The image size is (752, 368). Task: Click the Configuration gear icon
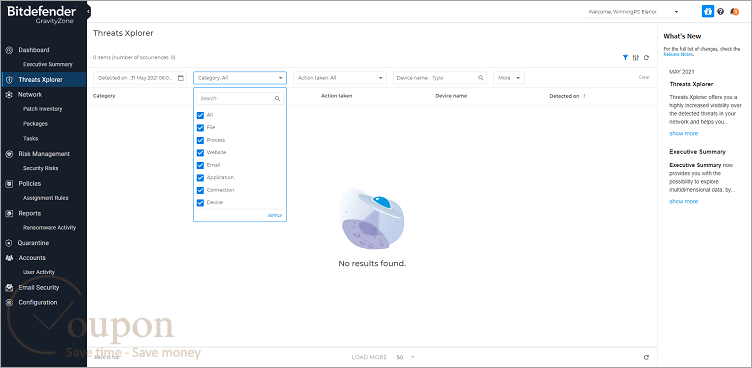coord(9,303)
